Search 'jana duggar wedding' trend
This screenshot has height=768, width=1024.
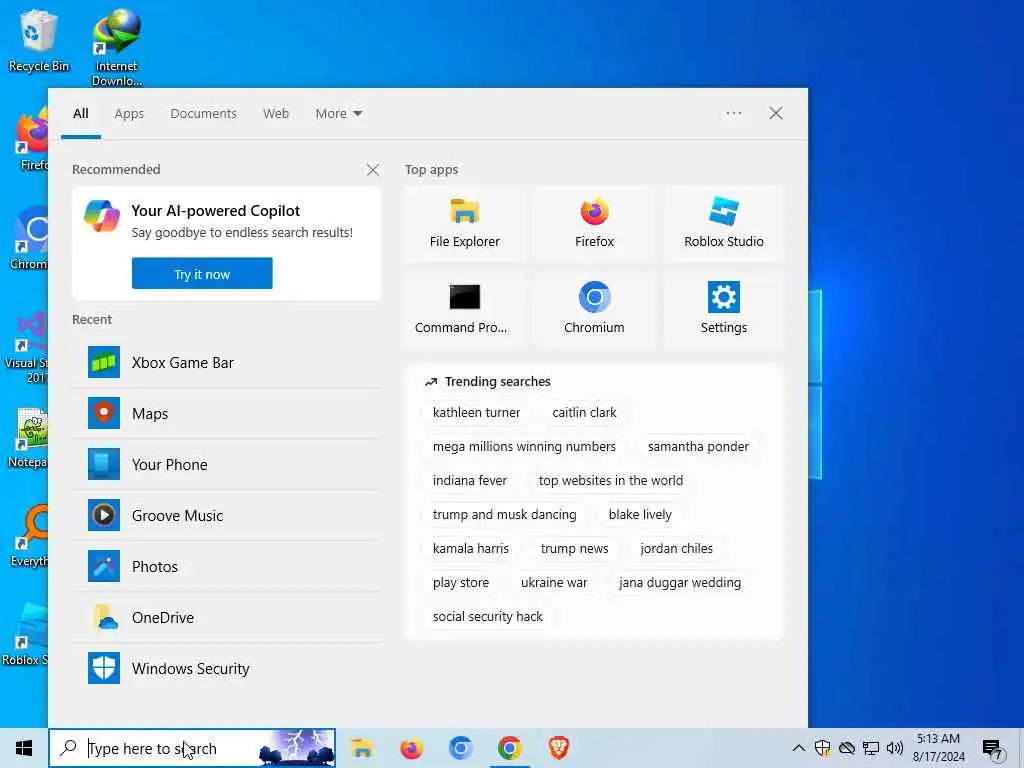tap(679, 583)
